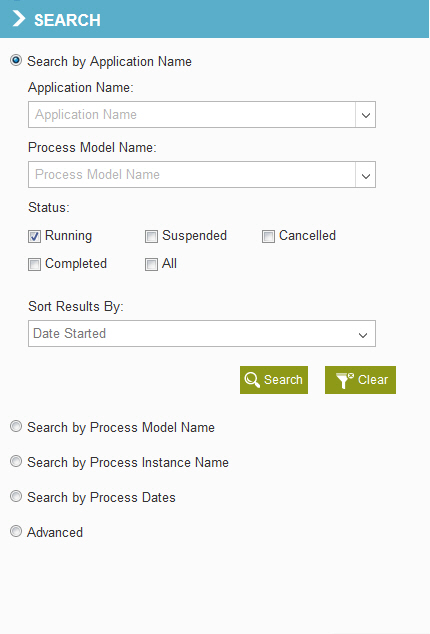Collapse the SEARCH panel chevron icon
The width and height of the screenshot is (430, 634).
click(19, 19)
